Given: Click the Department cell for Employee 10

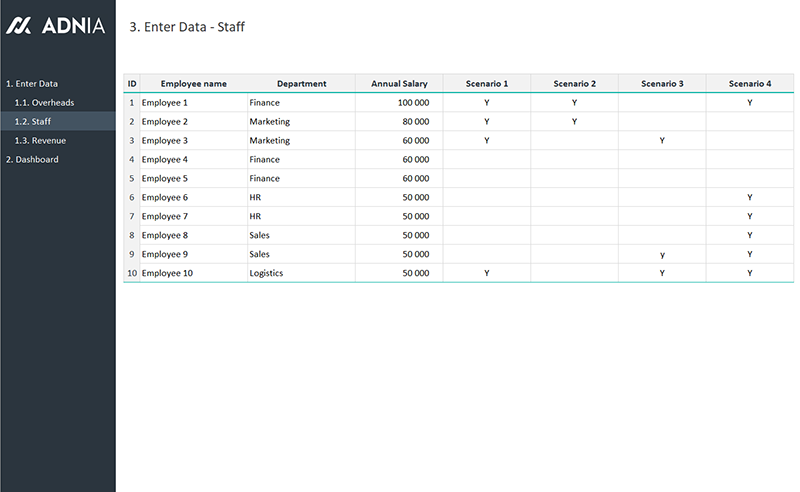Looking at the screenshot, I should click(300, 273).
